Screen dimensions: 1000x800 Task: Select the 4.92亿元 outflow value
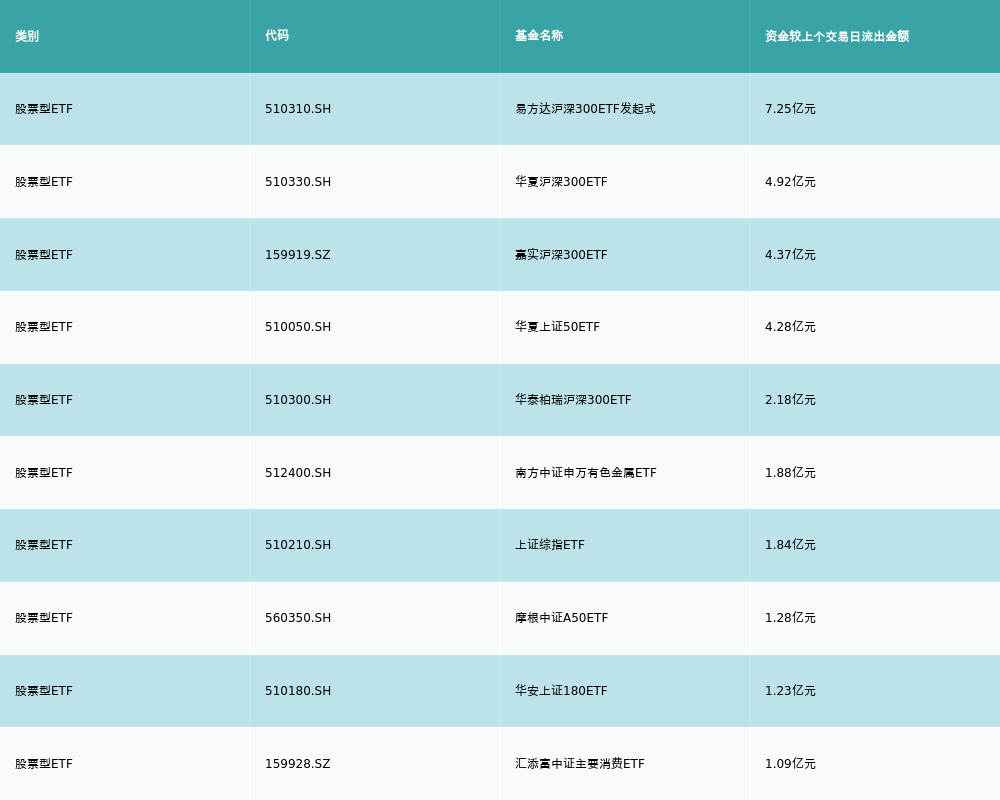click(x=790, y=182)
